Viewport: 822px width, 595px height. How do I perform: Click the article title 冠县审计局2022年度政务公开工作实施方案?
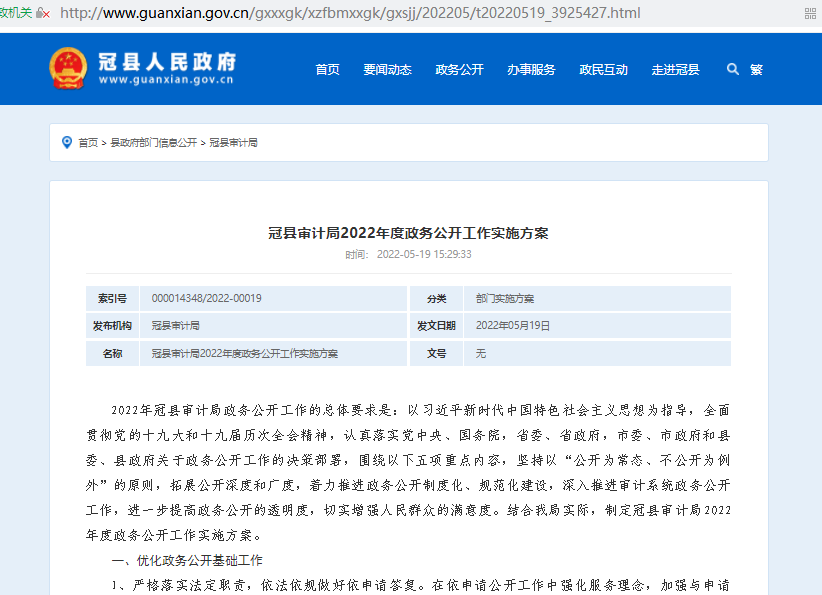[x=408, y=233]
